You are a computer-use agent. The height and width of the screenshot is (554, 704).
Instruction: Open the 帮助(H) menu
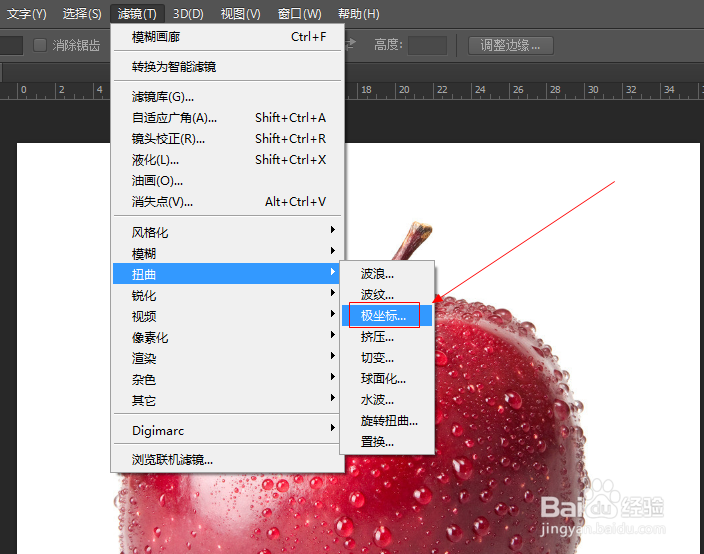point(359,13)
